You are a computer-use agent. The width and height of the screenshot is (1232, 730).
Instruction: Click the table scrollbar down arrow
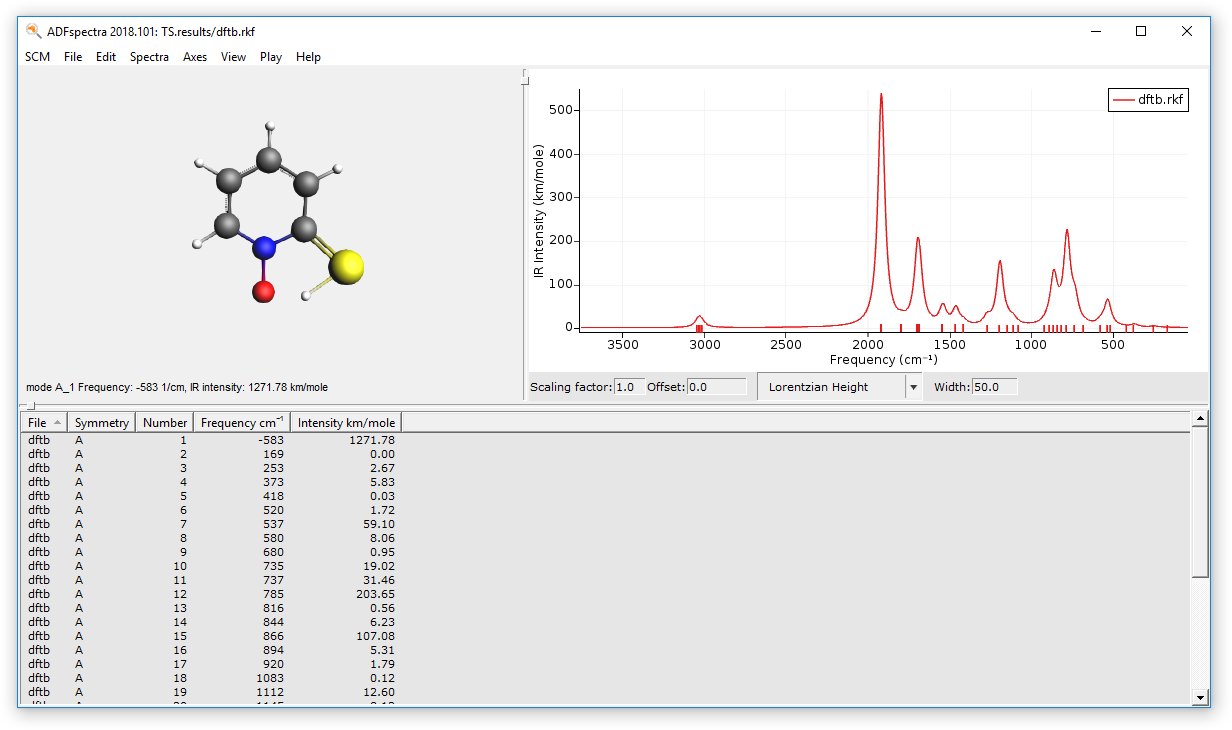click(1201, 697)
